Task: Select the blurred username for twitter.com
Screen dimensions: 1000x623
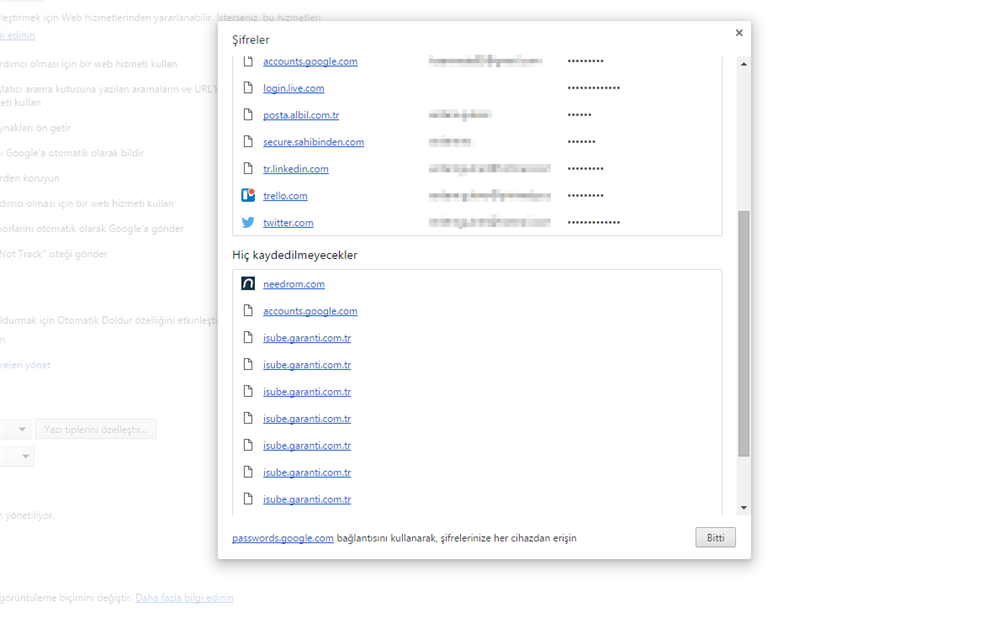Action: click(x=489, y=223)
